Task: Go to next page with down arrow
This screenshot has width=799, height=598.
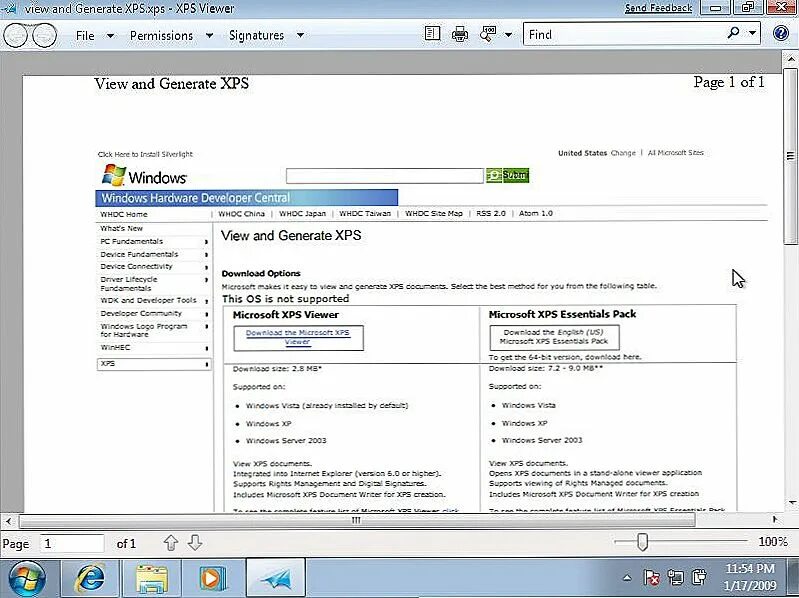Action: tap(195, 543)
